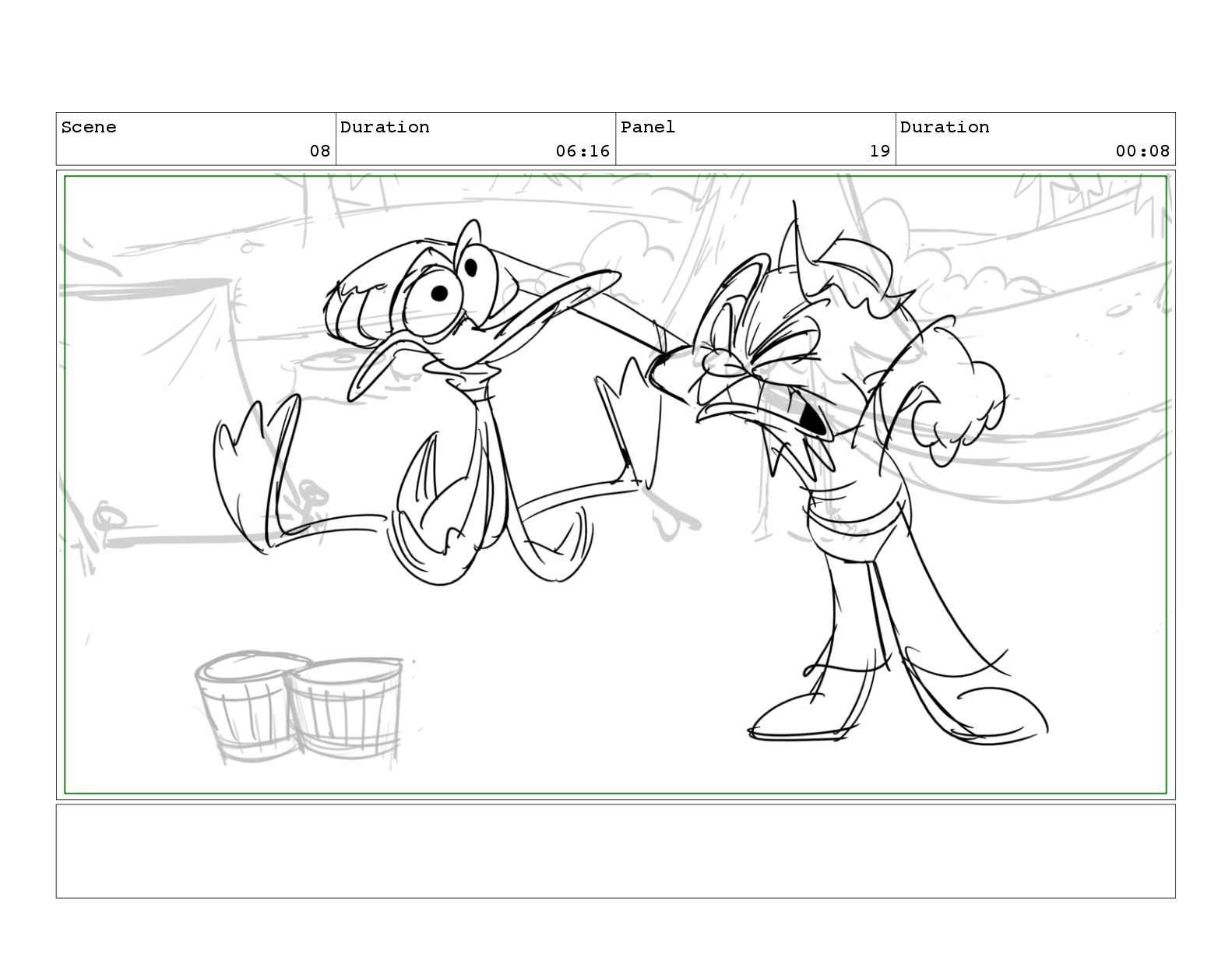Click the Panel label in the header
This screenshot has width=1232, height=954.
point(648,127)
